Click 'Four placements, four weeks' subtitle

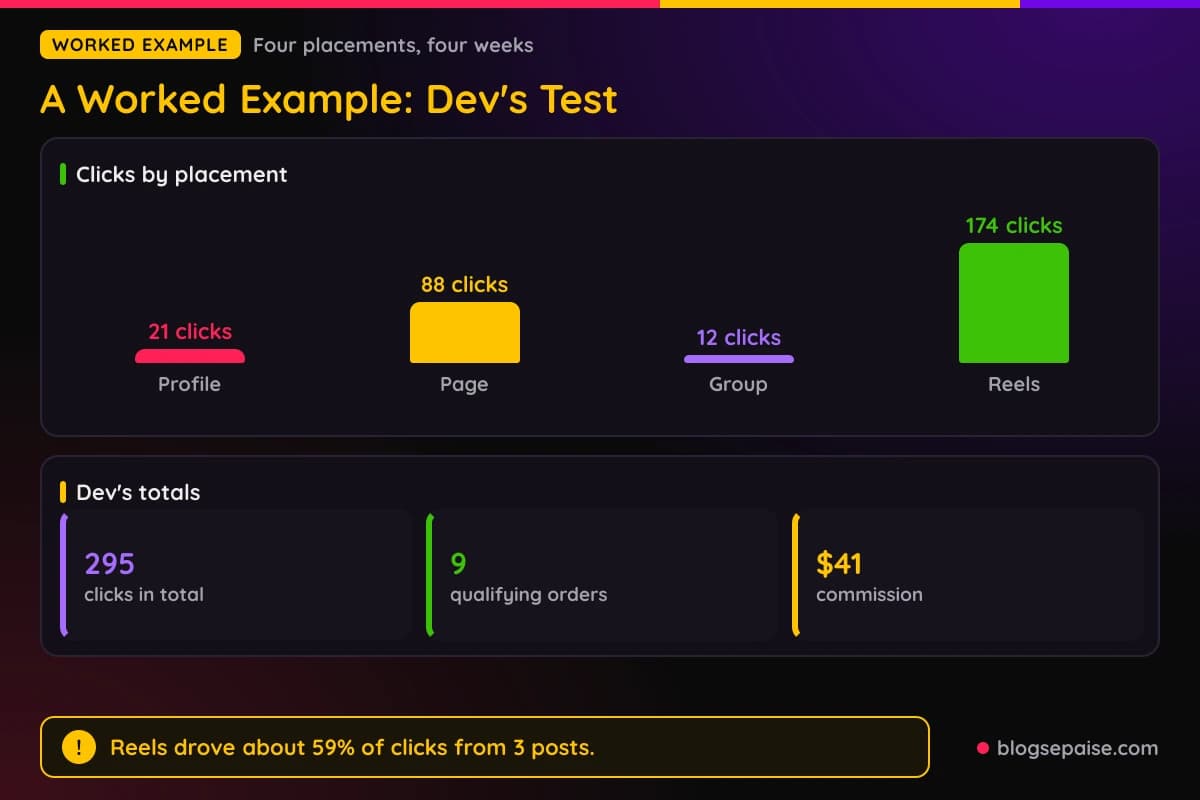(x=393, y=45)
